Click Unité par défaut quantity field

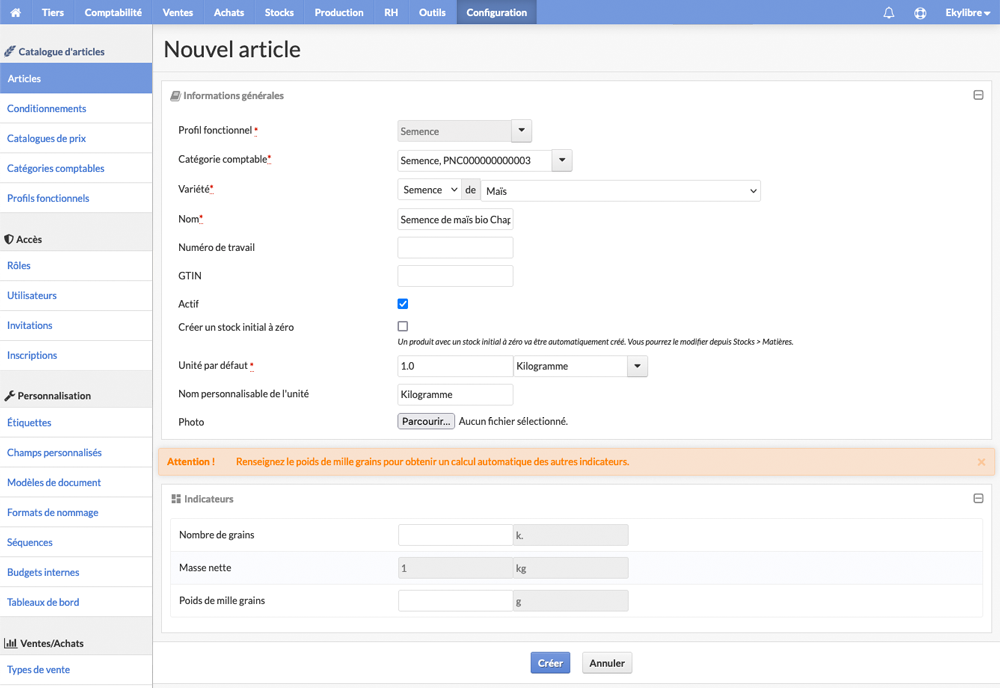[x=455, y=366]
